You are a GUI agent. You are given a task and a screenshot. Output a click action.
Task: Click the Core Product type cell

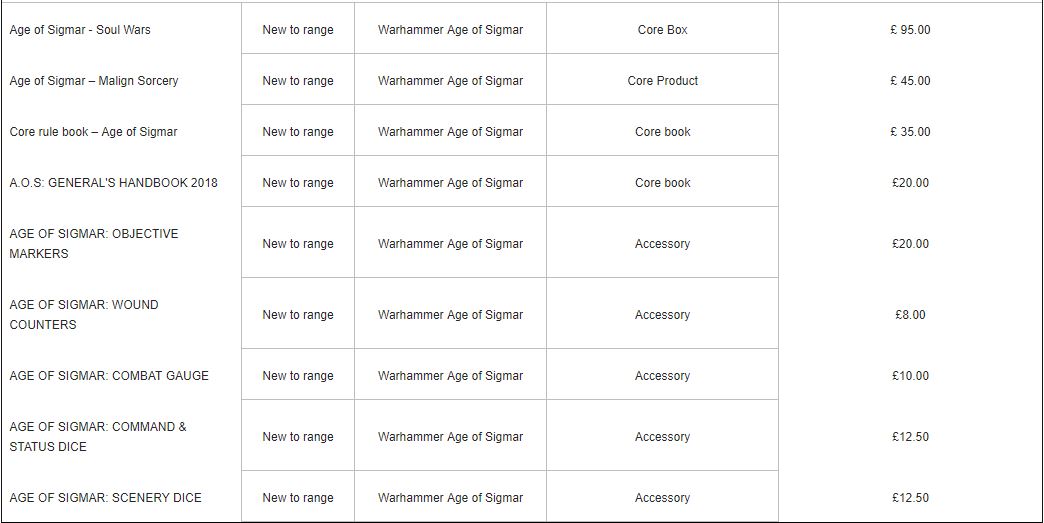[662, 81]
